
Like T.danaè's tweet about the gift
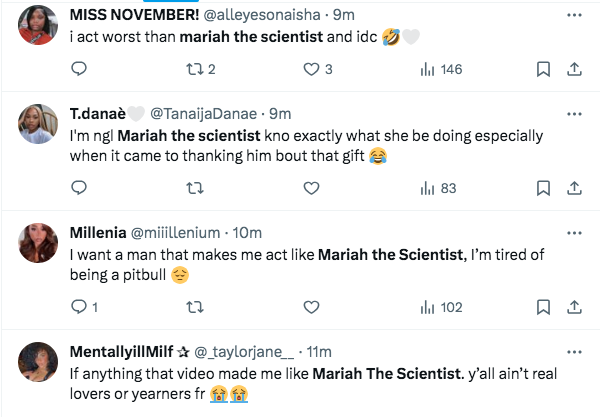(311, 187)
